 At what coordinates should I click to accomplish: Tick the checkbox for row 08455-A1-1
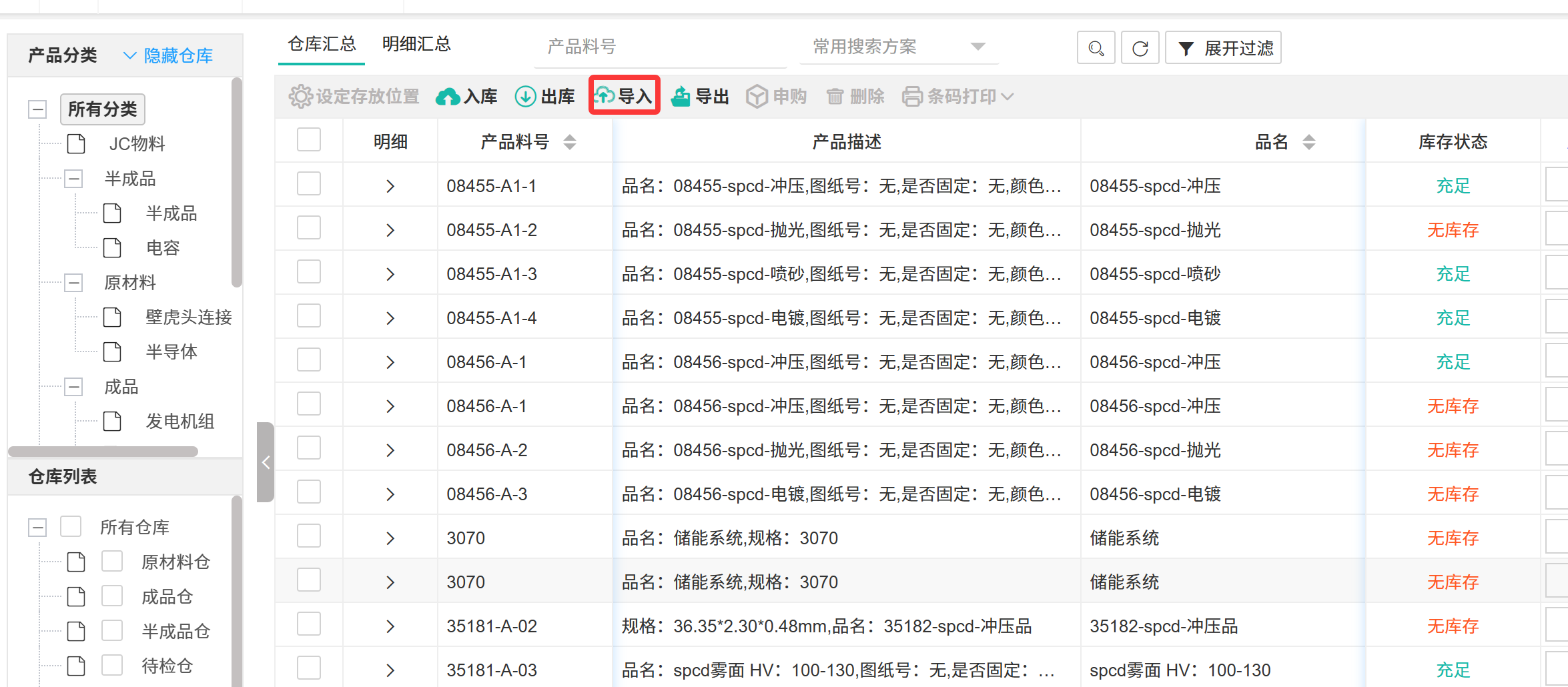tap(309, 184)
